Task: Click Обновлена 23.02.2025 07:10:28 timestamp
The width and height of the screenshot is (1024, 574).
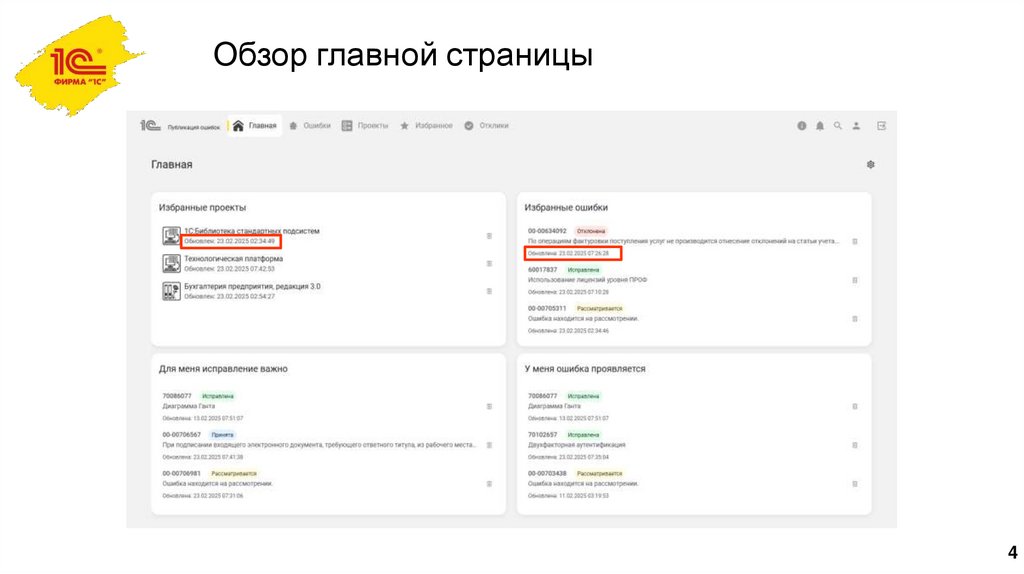Action: click(568, 292)
